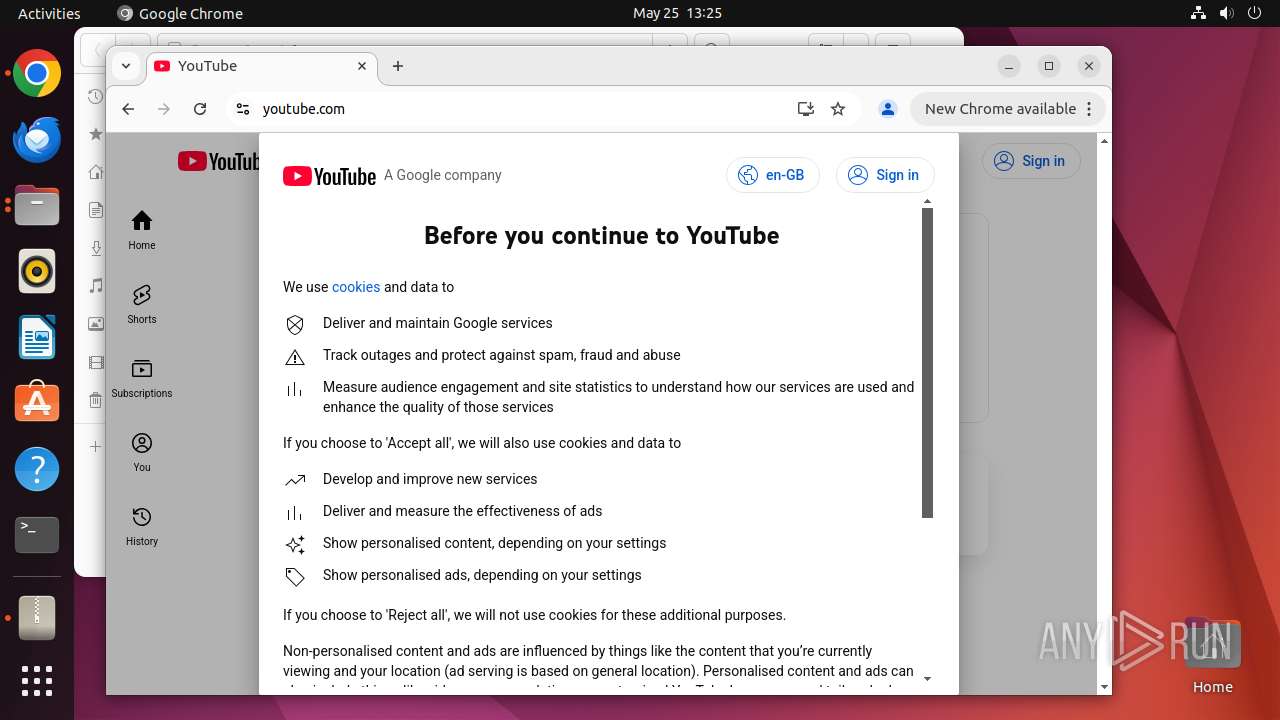Screen dimensions: 1280x720
Task: Click the dialog scrollbar up arrow
Action: pyautogui.click(x=927, y=202)
